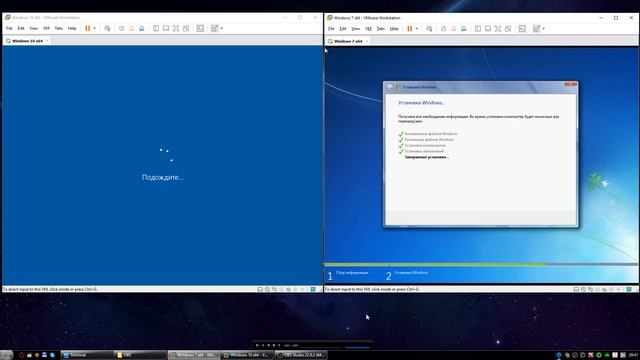Open VM menu in Windows 10 x64 window

pyautogui.click(x=46, y=29)
